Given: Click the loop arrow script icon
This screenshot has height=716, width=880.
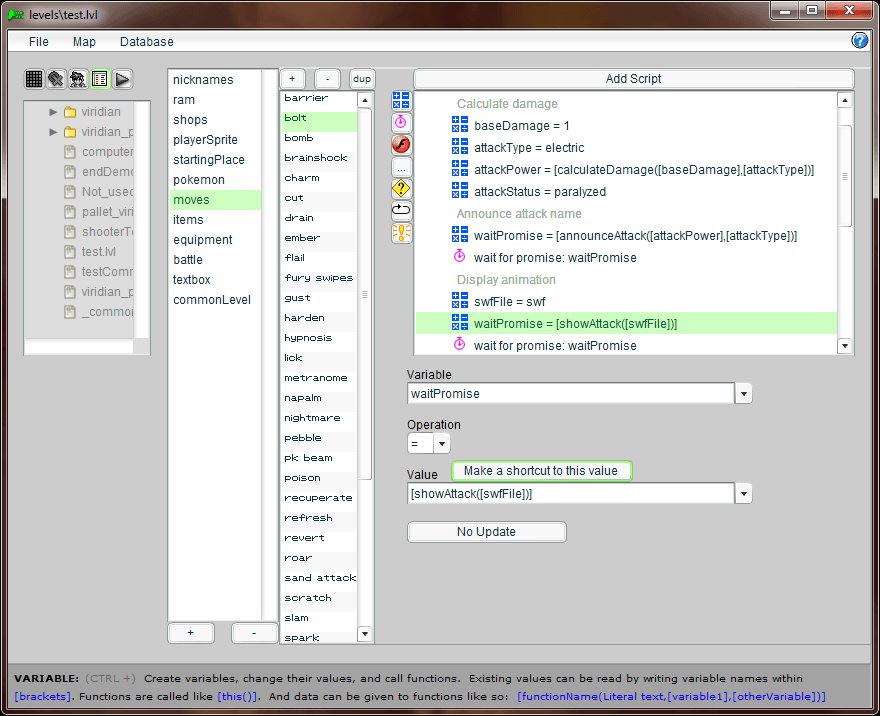Looking at the screenshot, I should (x=401, y=210).
